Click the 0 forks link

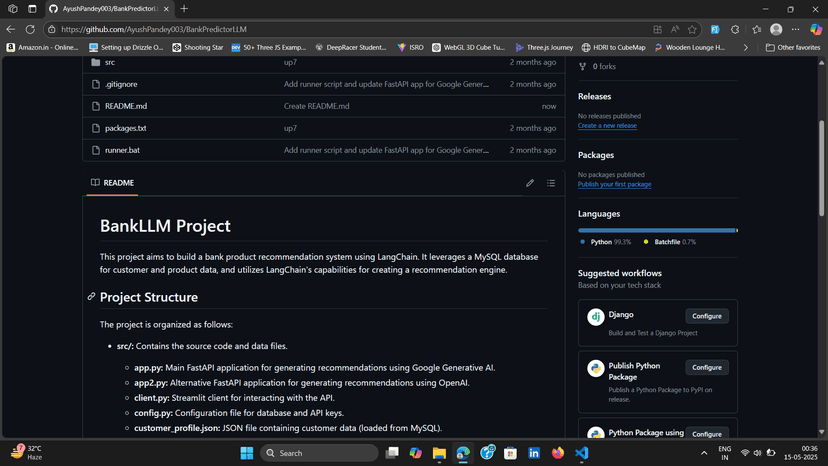click(597, 67)
